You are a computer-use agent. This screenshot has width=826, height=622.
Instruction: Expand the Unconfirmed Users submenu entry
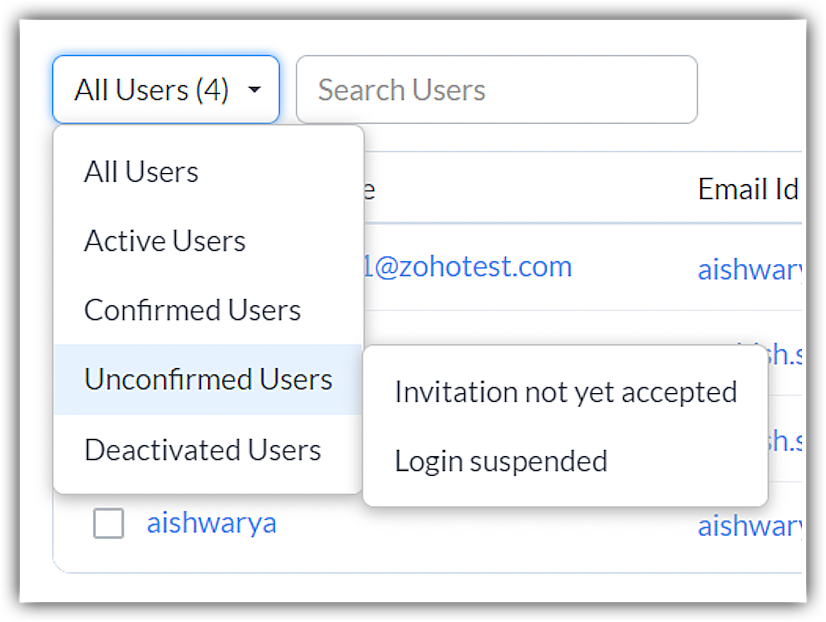click(x=208, y=380)
